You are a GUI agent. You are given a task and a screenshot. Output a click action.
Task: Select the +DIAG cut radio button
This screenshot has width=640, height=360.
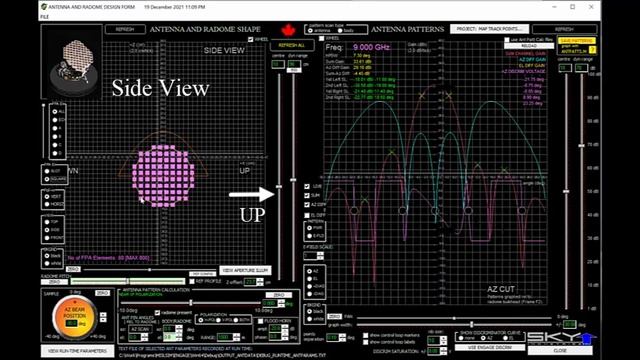(309, 286)
